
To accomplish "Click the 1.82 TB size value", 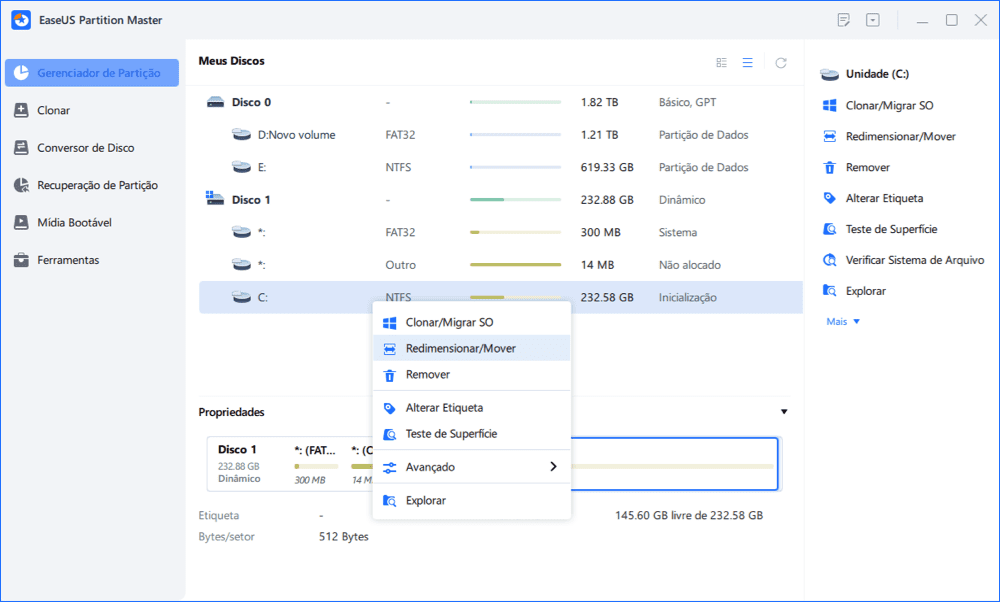I will 599,102.
